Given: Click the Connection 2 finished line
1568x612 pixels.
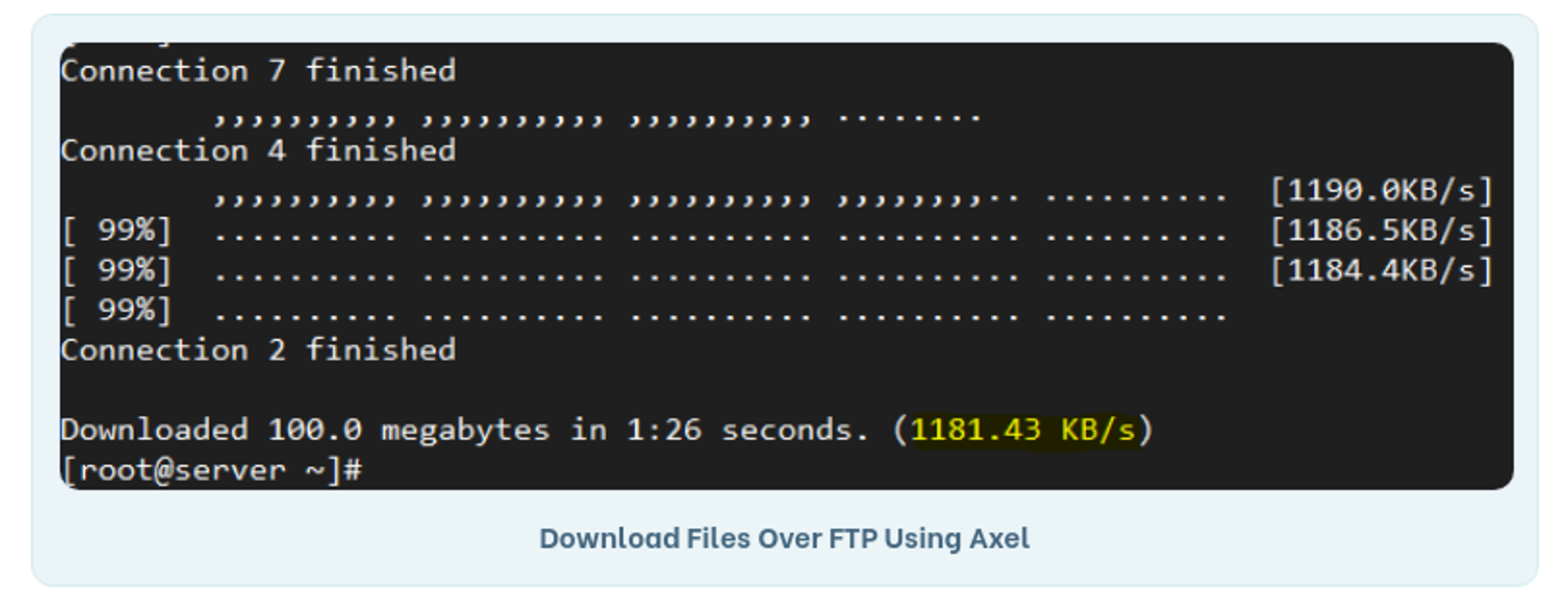Looking at the screenshot, I should [258, 350].
